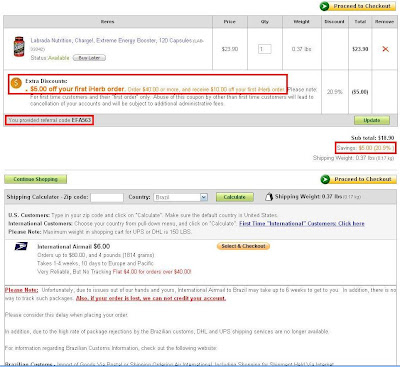Click the green Update button

[372, 120]
